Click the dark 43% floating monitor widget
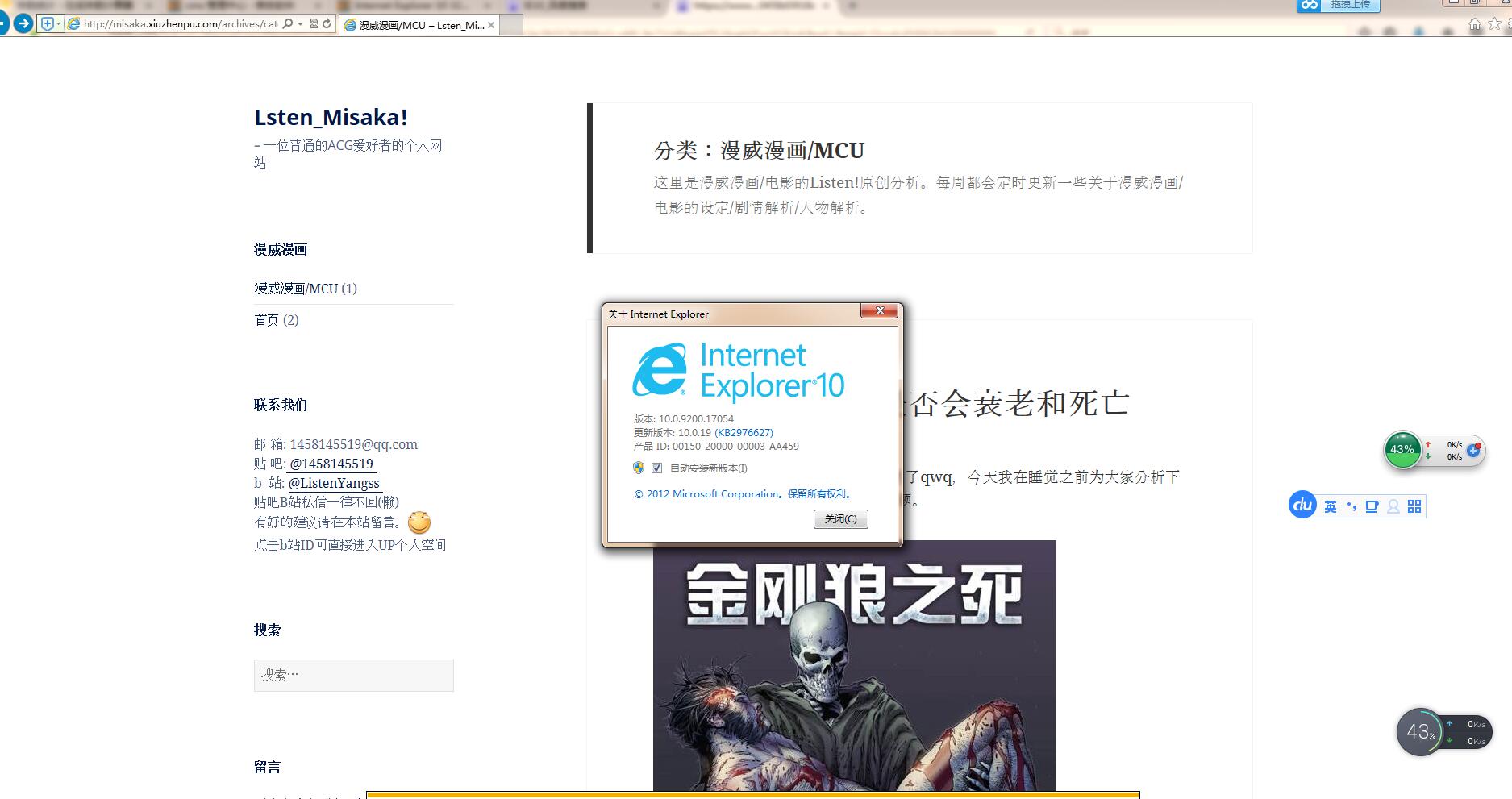 (x=1420, y=732)
